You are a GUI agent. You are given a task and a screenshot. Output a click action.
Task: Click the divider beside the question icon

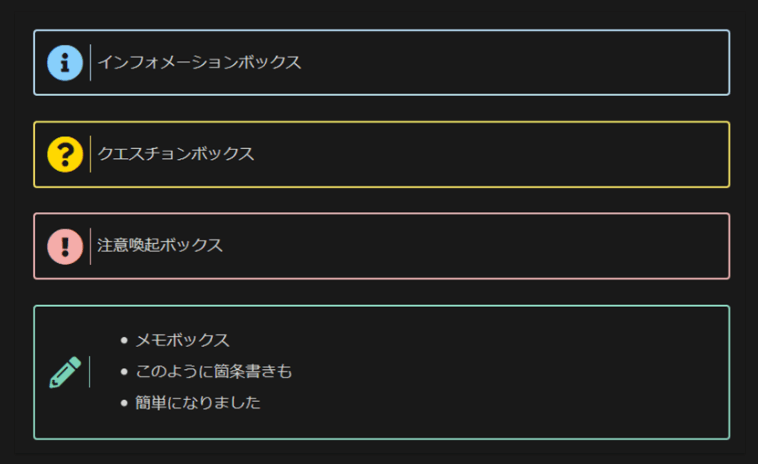tap(91, 154)
